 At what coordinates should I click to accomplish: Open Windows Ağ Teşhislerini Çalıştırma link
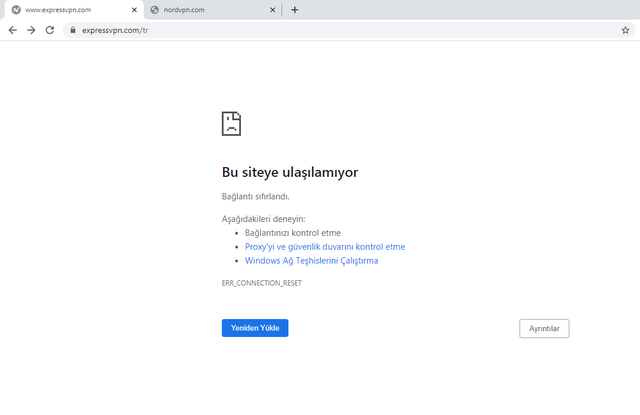[x=311, y=261]
